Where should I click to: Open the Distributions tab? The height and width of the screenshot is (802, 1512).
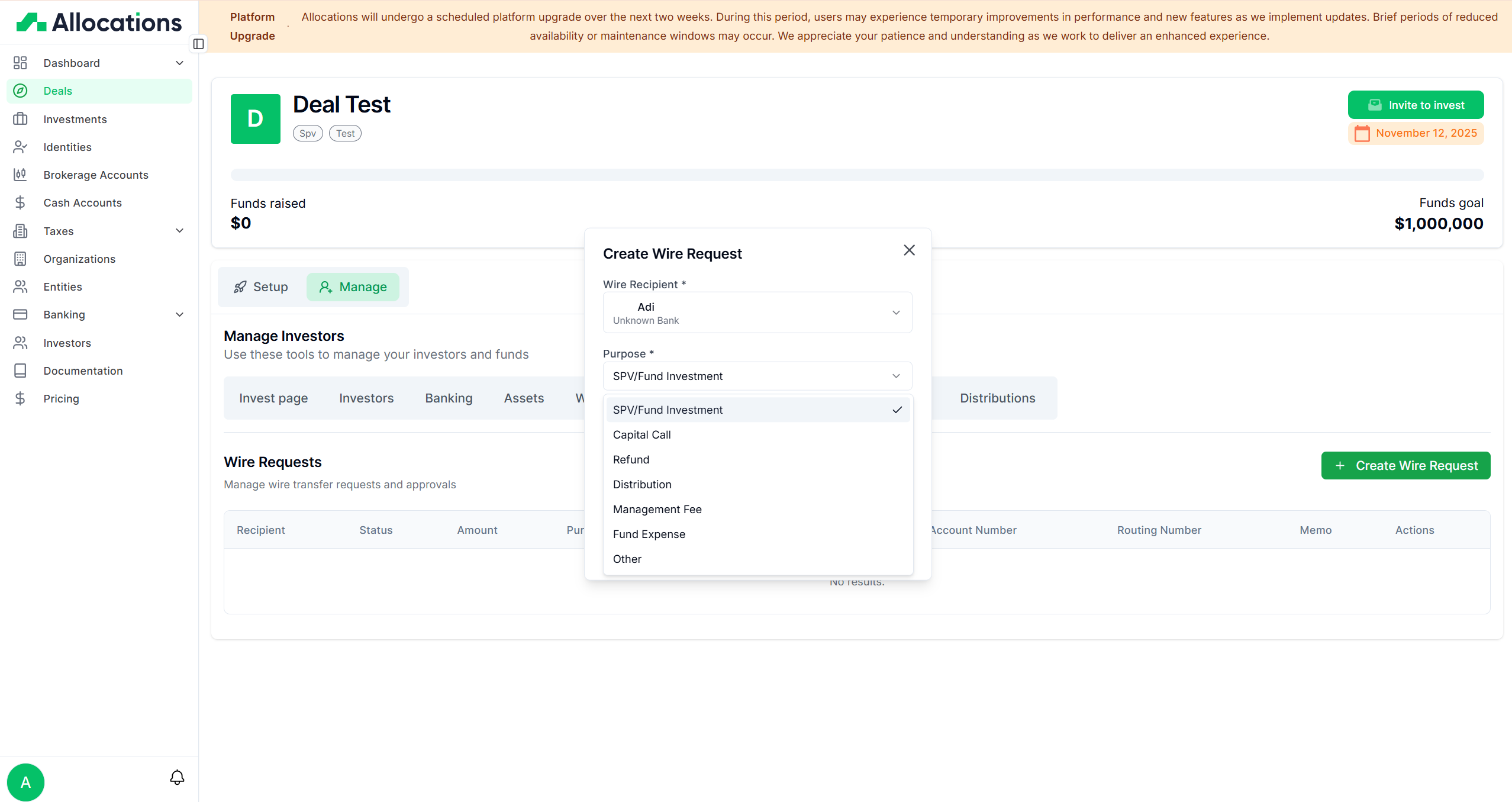tap(997, 398)
